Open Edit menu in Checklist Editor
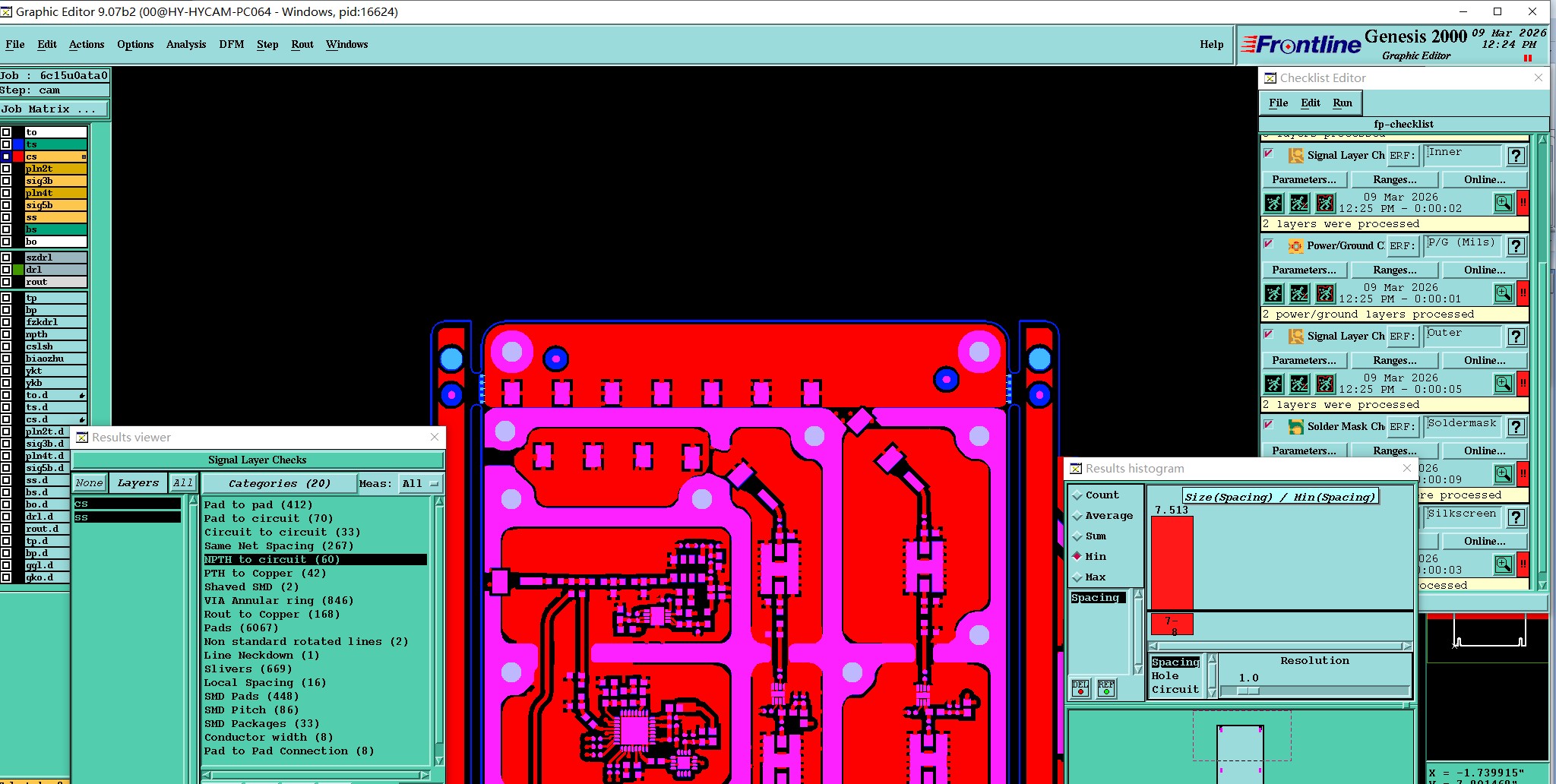Screen dimensions: 1556x784 (x=1311, y=103)
